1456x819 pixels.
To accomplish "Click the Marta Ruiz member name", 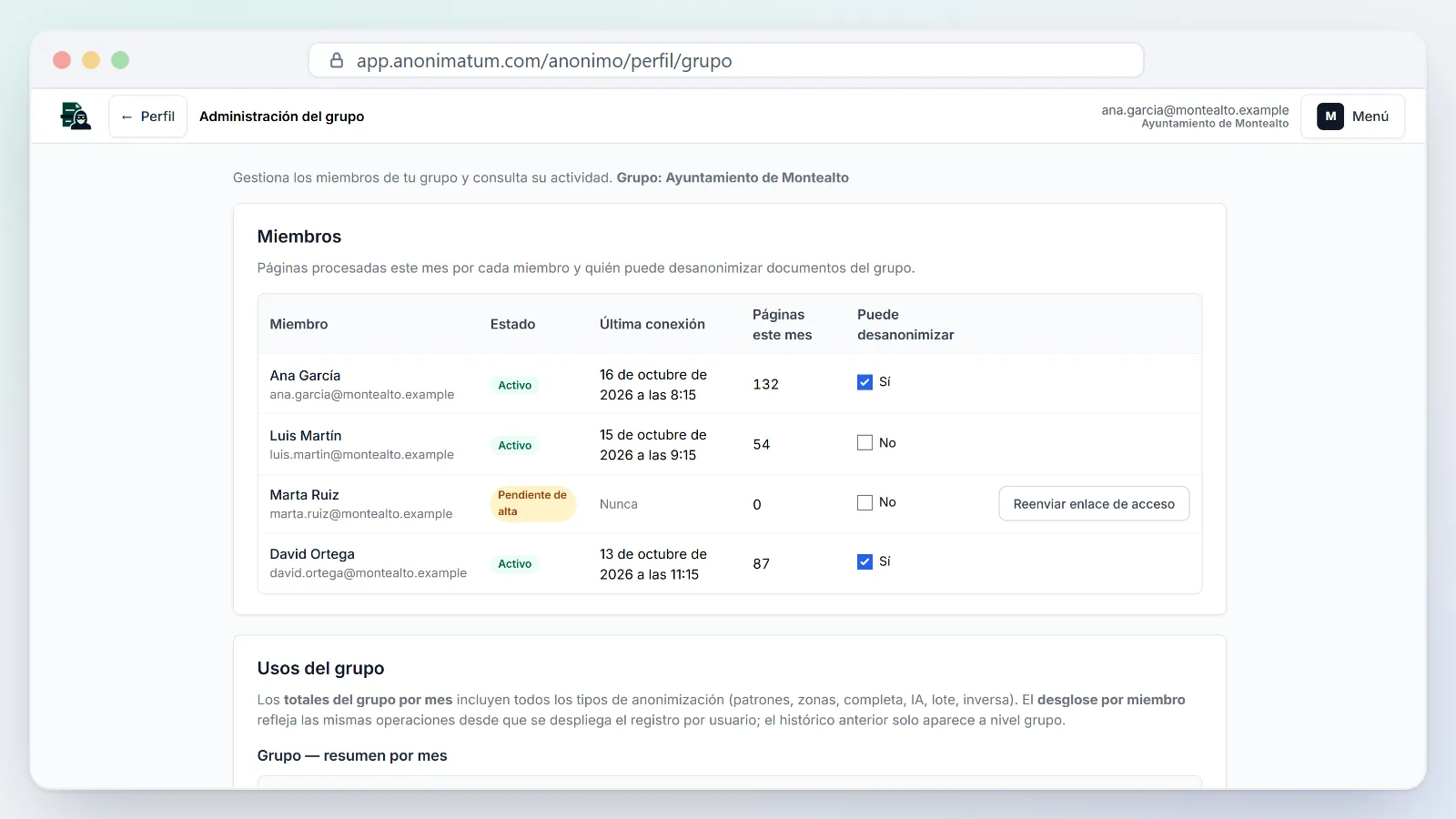I will coord(304,494).
